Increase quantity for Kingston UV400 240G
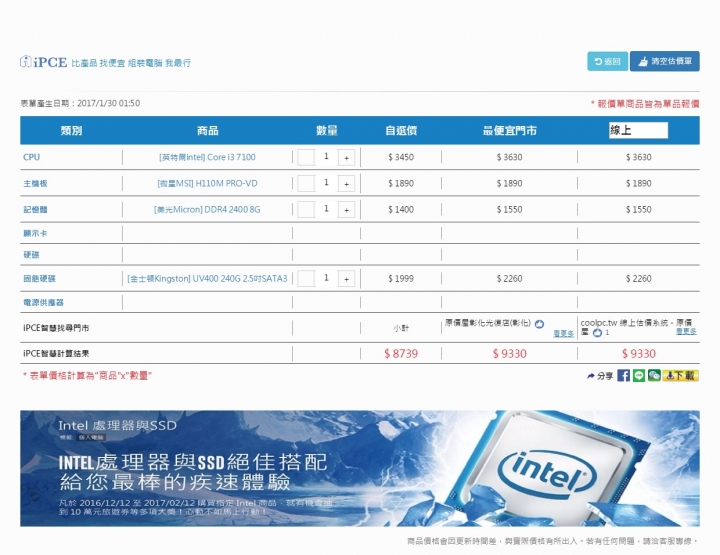Viewport: 720px width, 555px height. point(346,279)
